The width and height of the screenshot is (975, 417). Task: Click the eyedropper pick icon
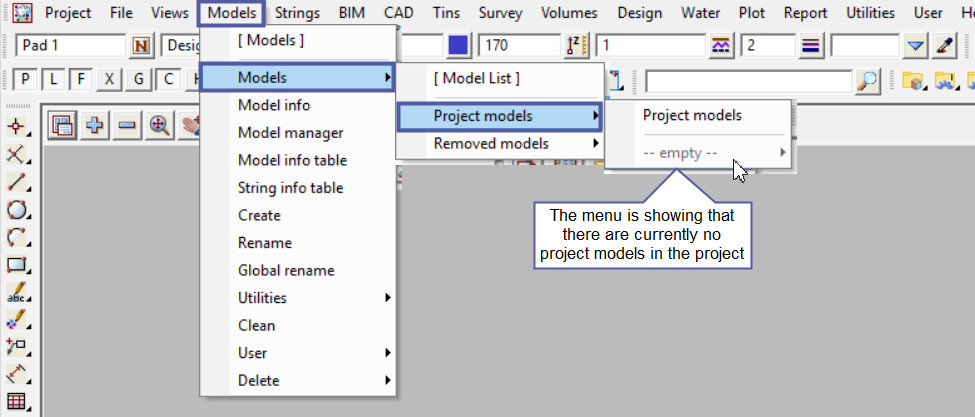pyautogui.click(x=945, y=46)
